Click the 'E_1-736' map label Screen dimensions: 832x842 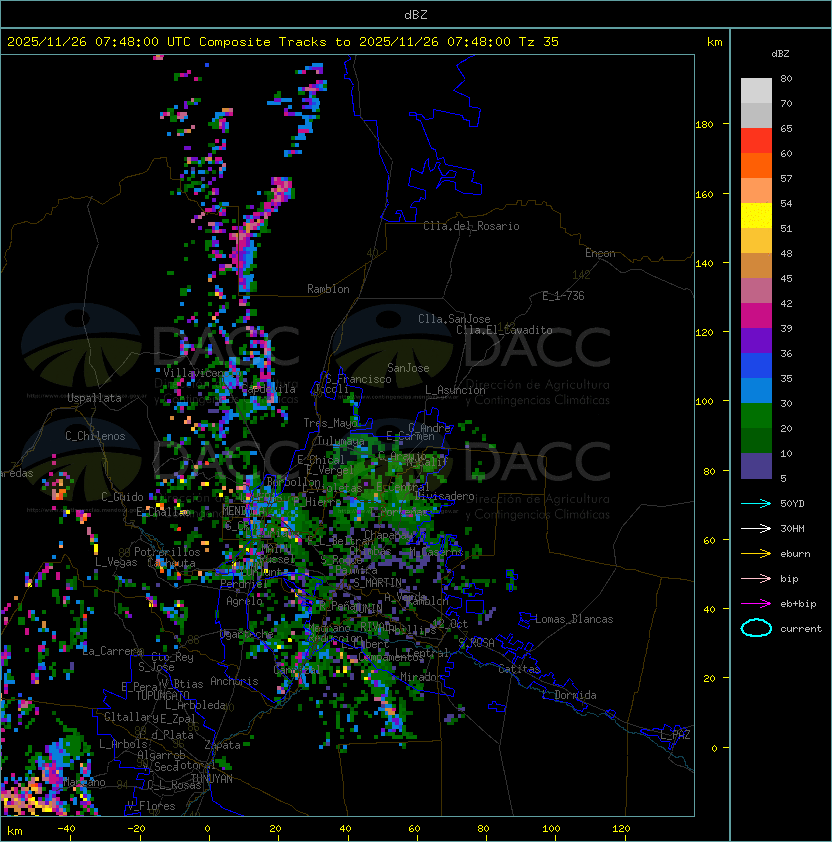click(563, 296)
